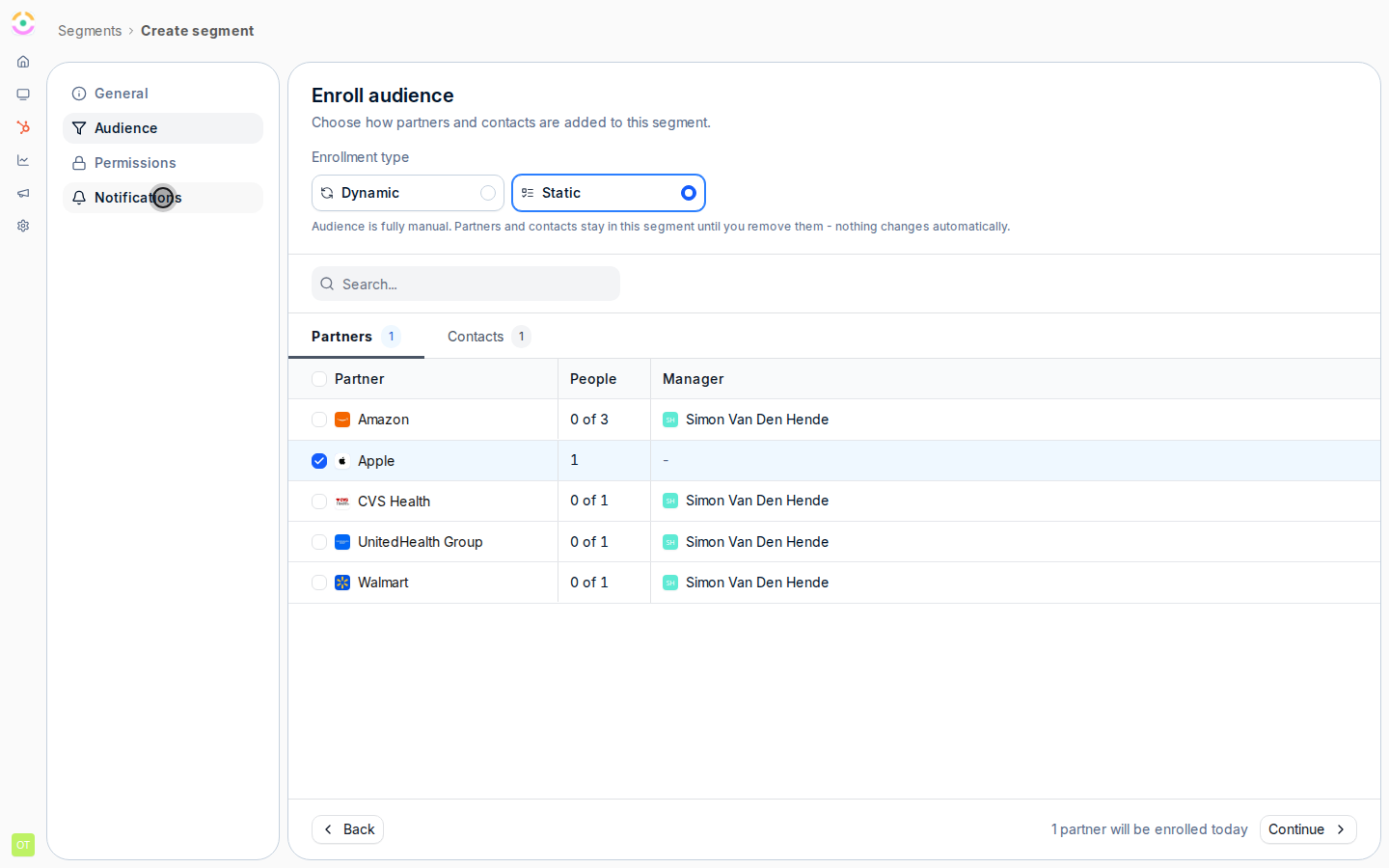Focus the Search input field
Viewport: 1389px width, 868px height.
pos(466,284)
